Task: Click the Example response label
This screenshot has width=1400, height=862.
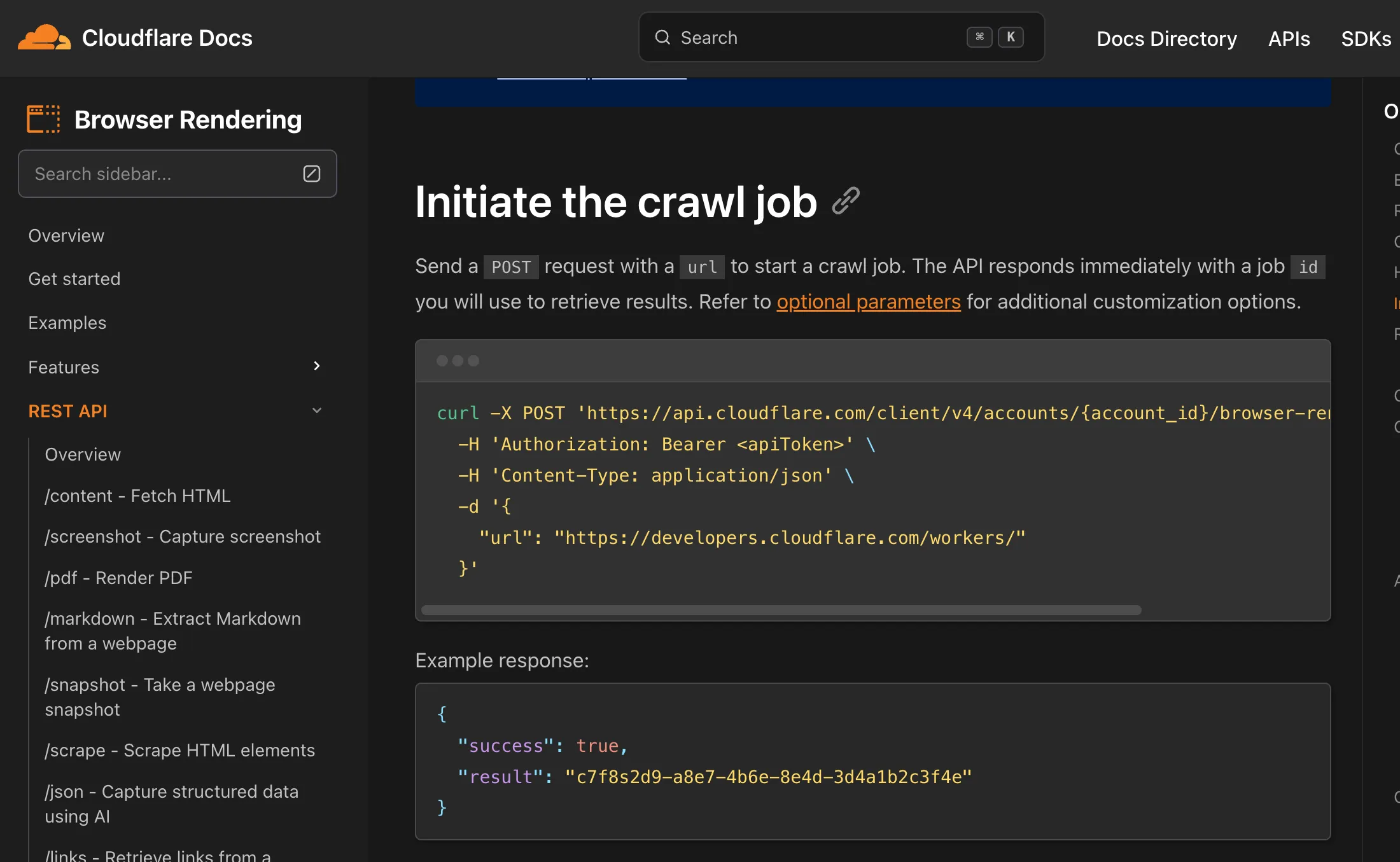Action: tap(502, 660)
